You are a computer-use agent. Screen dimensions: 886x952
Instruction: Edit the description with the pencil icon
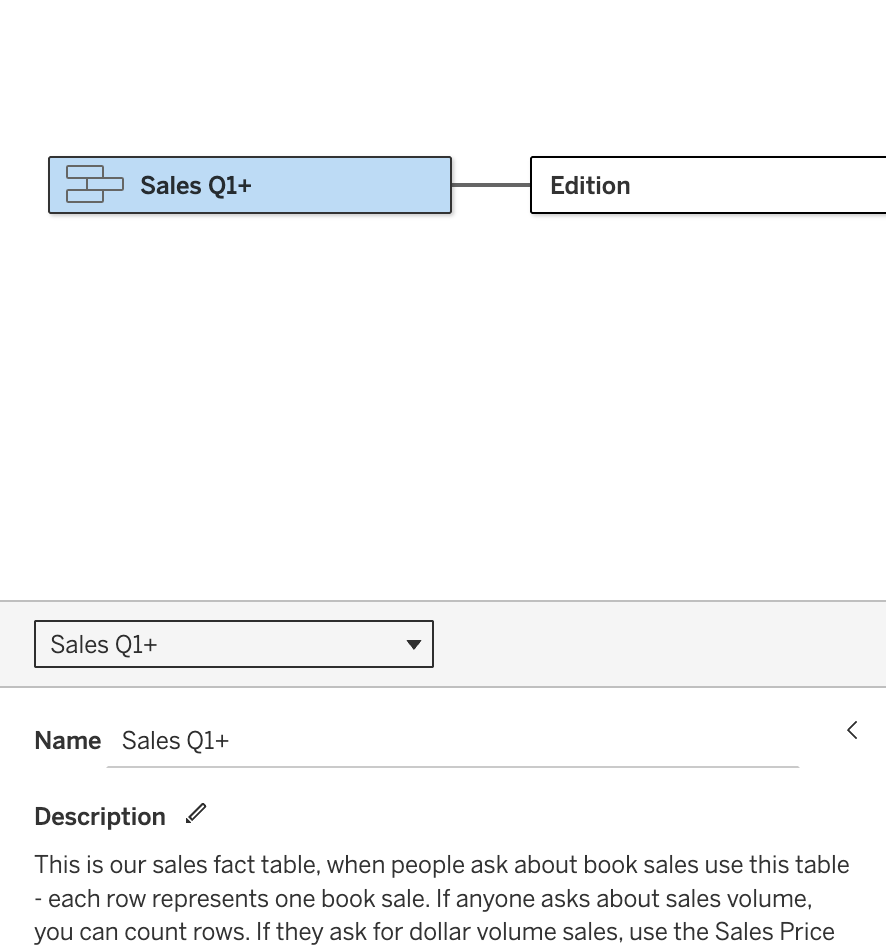[196, 814]
